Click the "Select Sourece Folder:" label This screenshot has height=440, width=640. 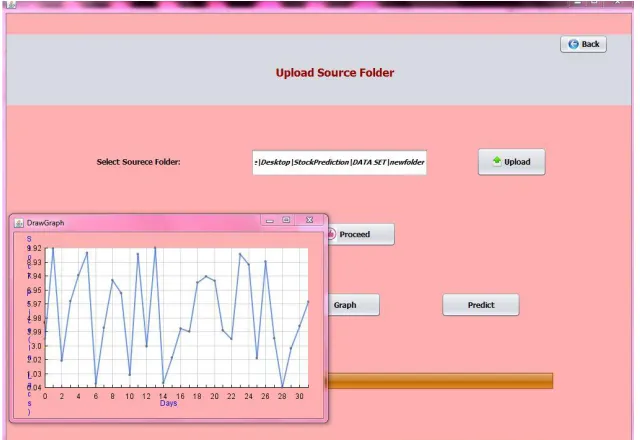[x=138, y=162]
